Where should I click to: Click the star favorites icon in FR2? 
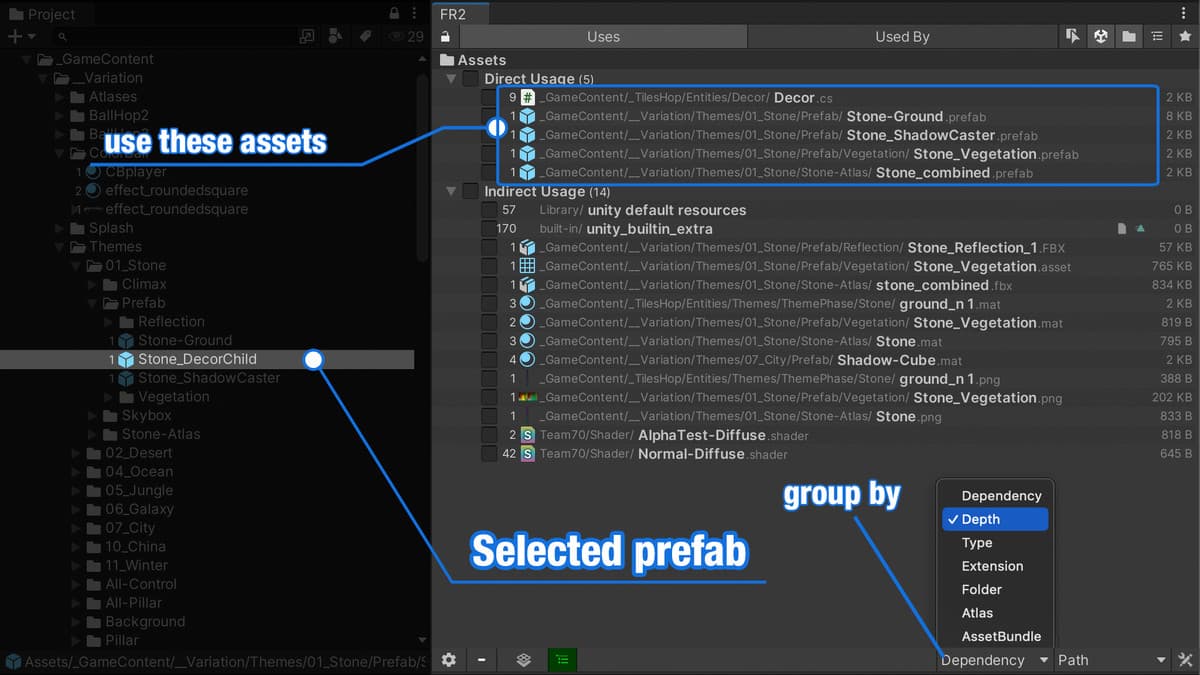[1184, 37]
